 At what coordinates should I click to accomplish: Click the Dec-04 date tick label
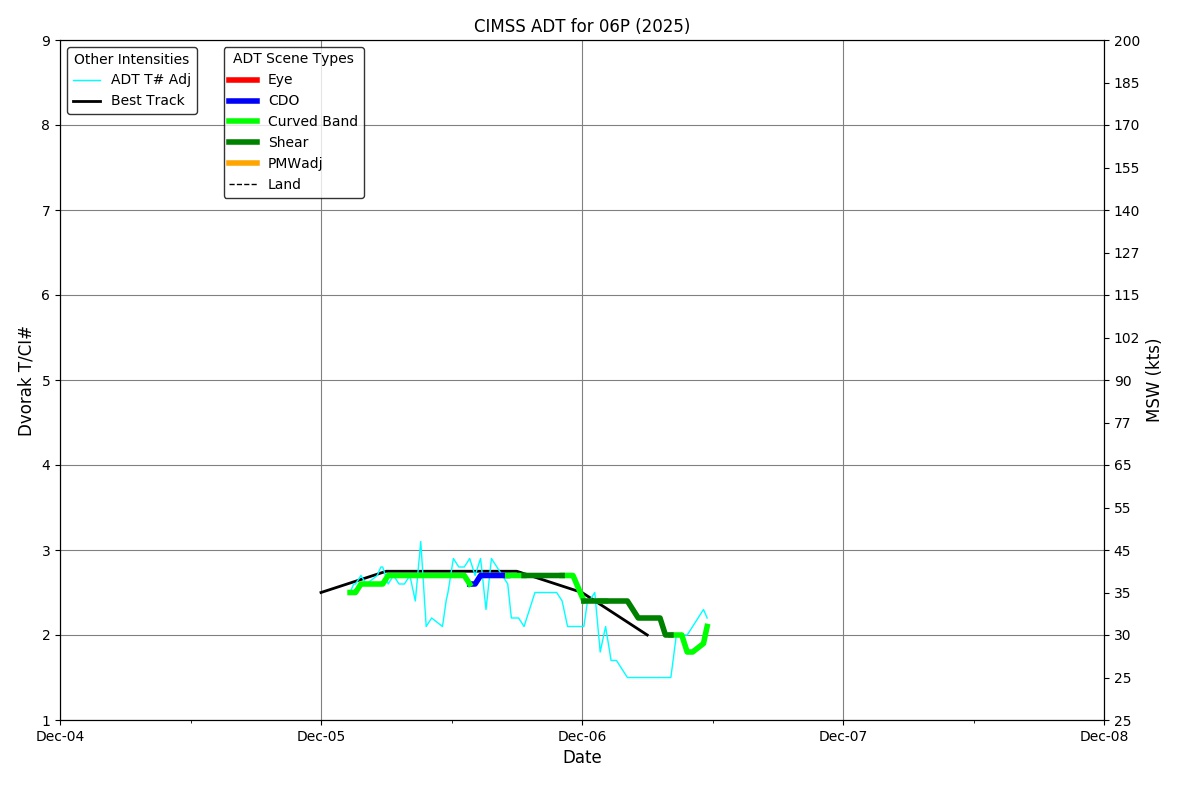point(60,737)
